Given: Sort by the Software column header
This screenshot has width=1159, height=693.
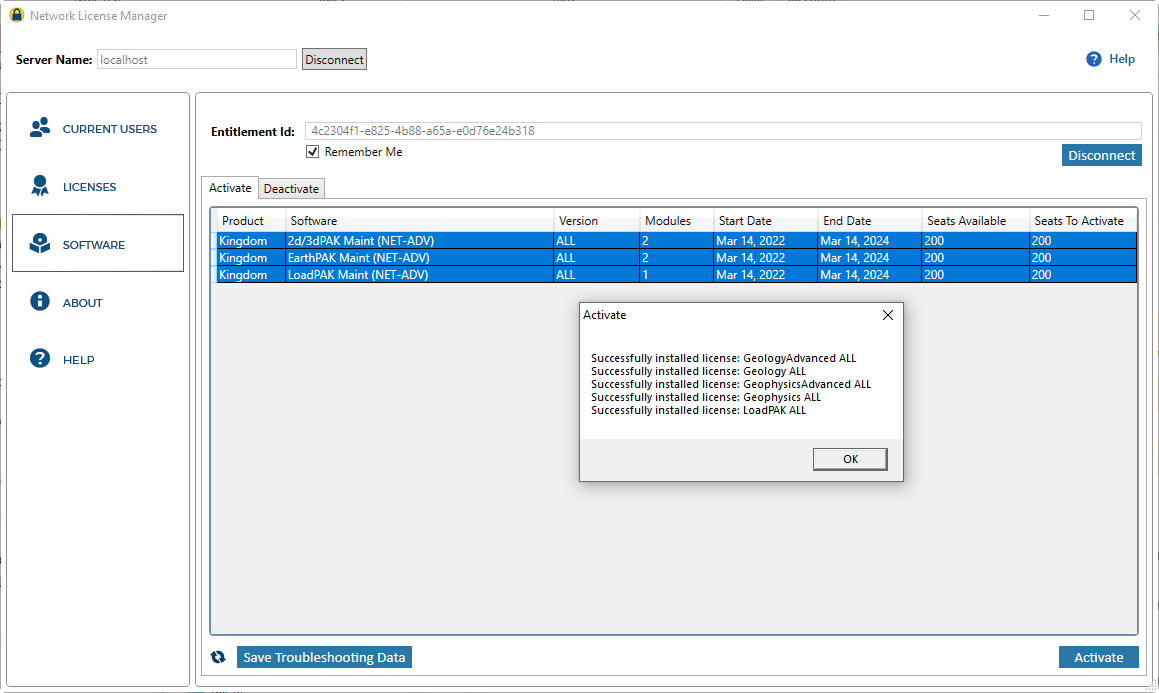Looking at the screenshot, I should pos(420,220).
